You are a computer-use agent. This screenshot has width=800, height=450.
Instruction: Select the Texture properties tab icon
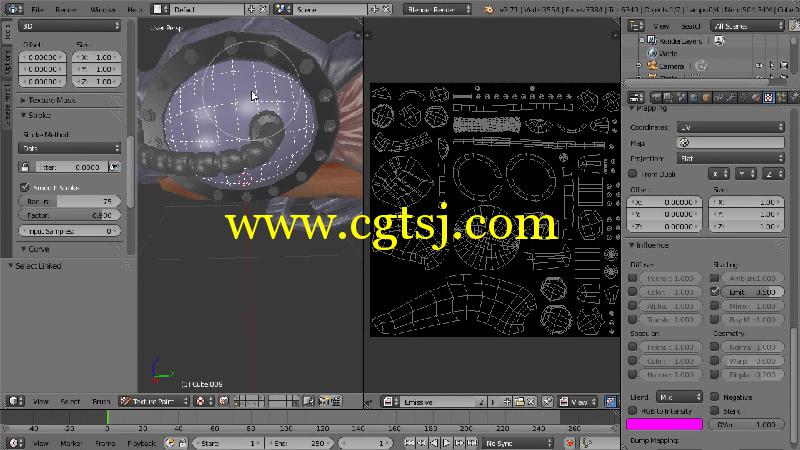(x=768, y=97)
